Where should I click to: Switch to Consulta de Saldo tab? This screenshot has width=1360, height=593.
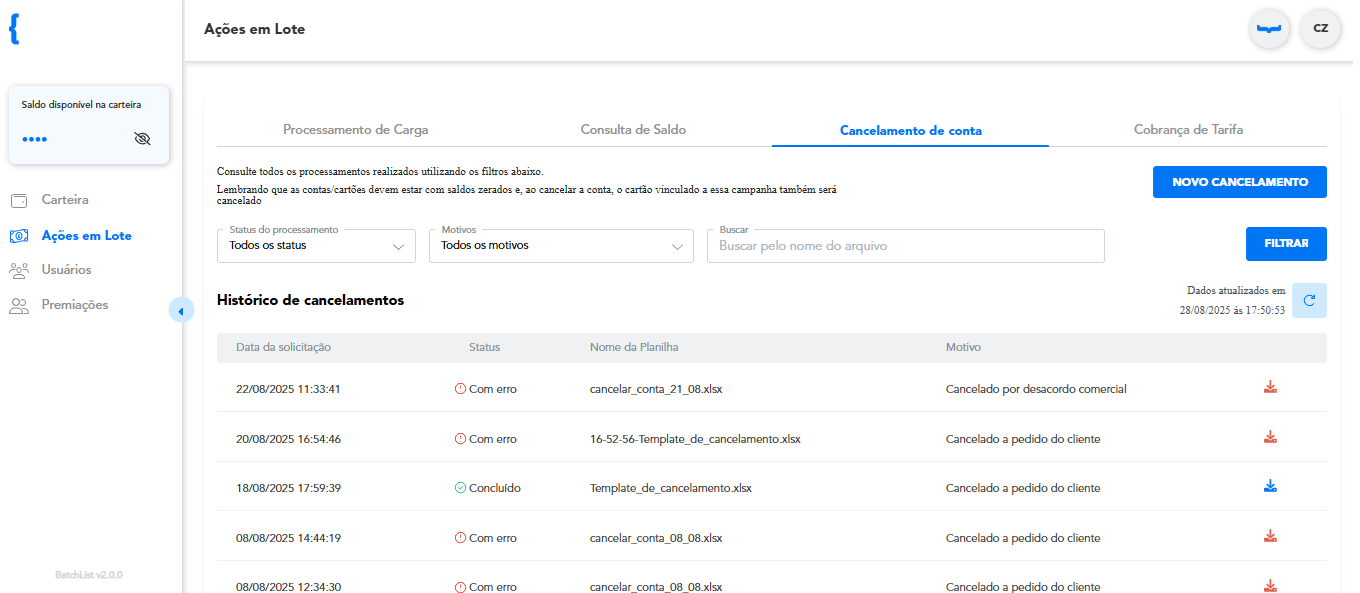pyautogui.click(x=633, y=130)
